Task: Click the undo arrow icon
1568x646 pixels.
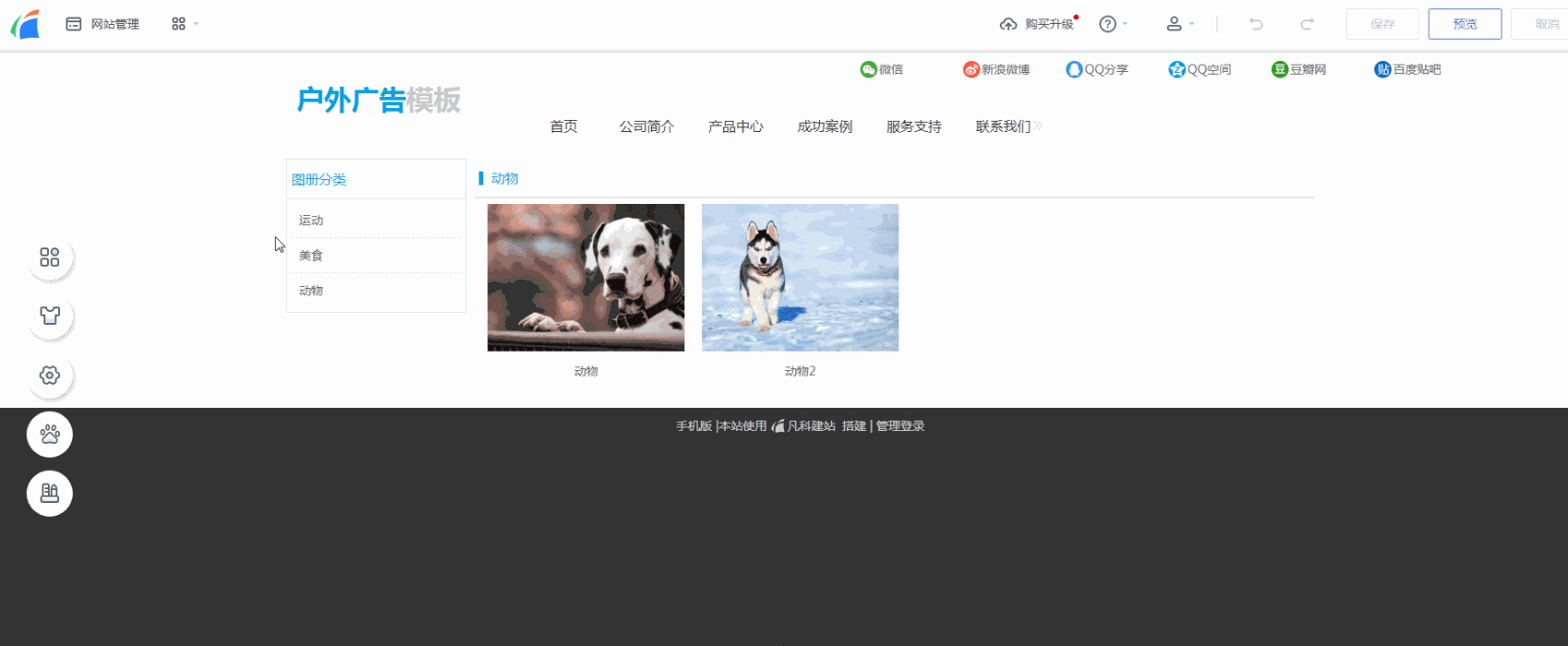Action: coord(1255,24)
